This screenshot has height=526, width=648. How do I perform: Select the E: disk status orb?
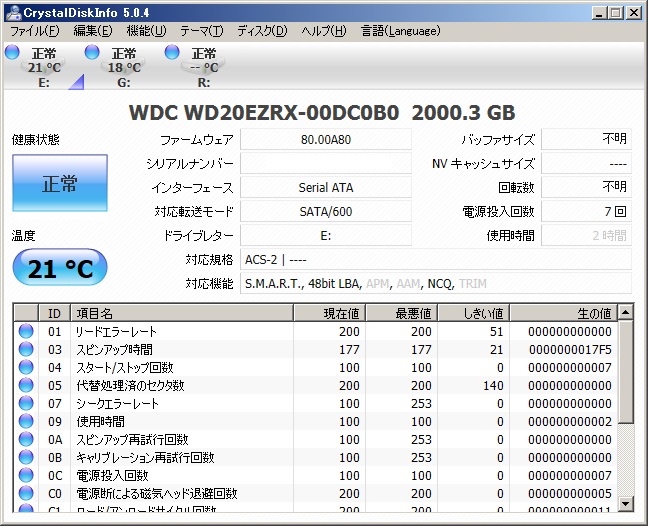[12, 52]
